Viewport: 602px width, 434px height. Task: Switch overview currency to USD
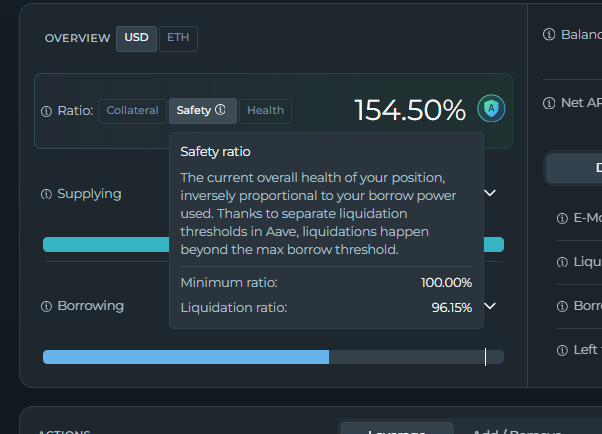click(x=136, y=38)
